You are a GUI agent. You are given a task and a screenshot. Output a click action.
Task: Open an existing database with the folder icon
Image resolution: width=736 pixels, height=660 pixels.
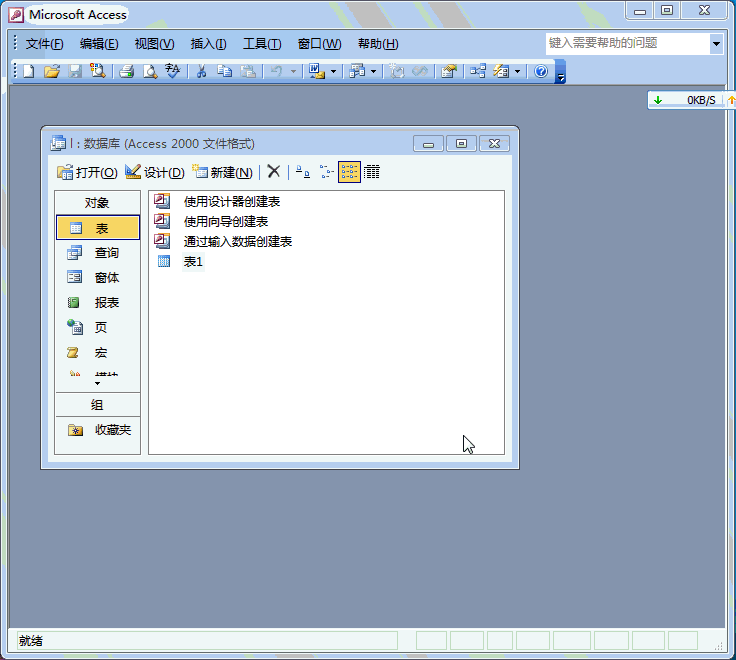(52, 71)
